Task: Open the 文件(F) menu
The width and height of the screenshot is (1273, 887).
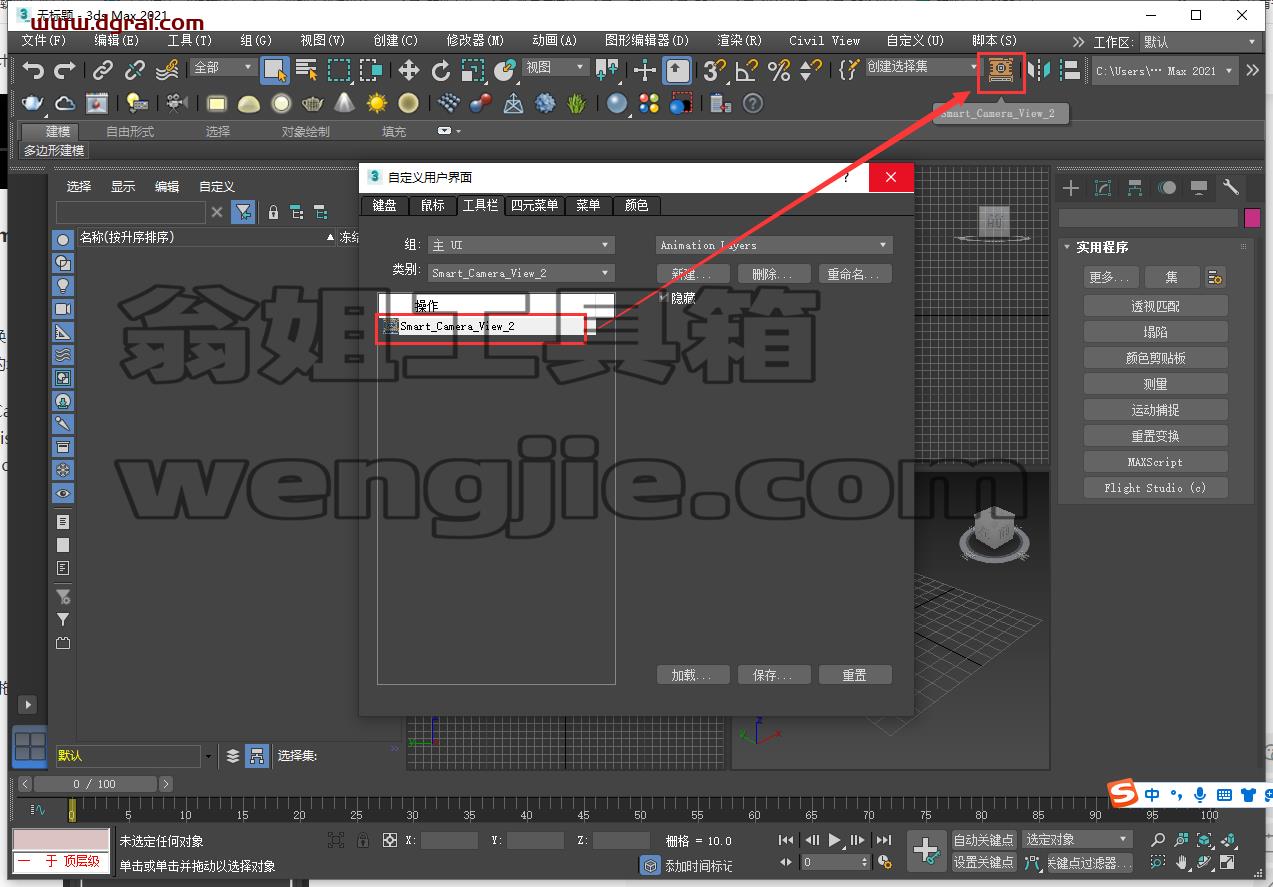Action: click(x=44, y=41)
